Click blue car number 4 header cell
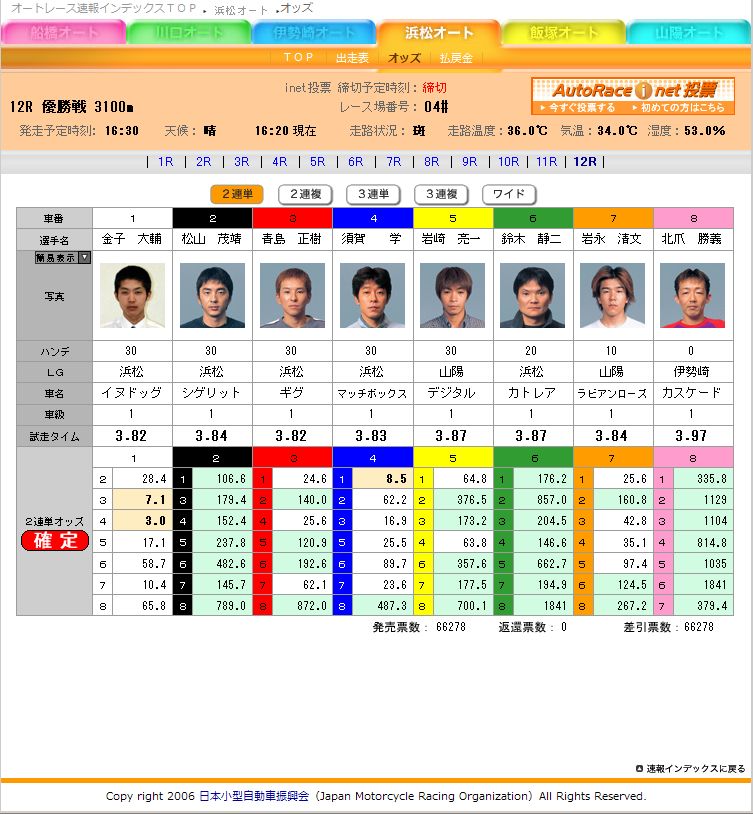Viewport: 753px width, 814px height. pyautogui.click(x=373, y=218)
